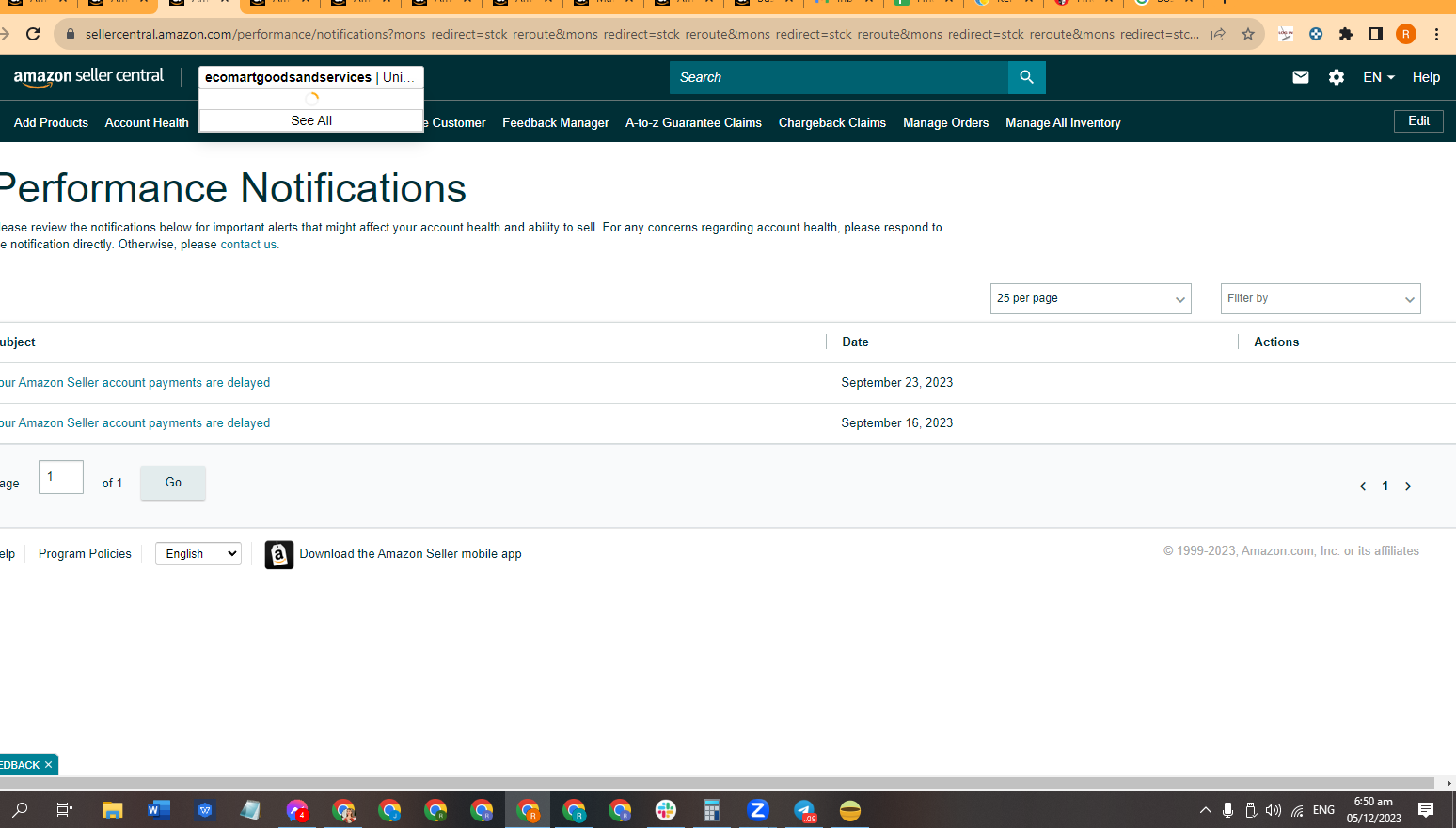Go to previous page with left chevron

(1363, 486)
